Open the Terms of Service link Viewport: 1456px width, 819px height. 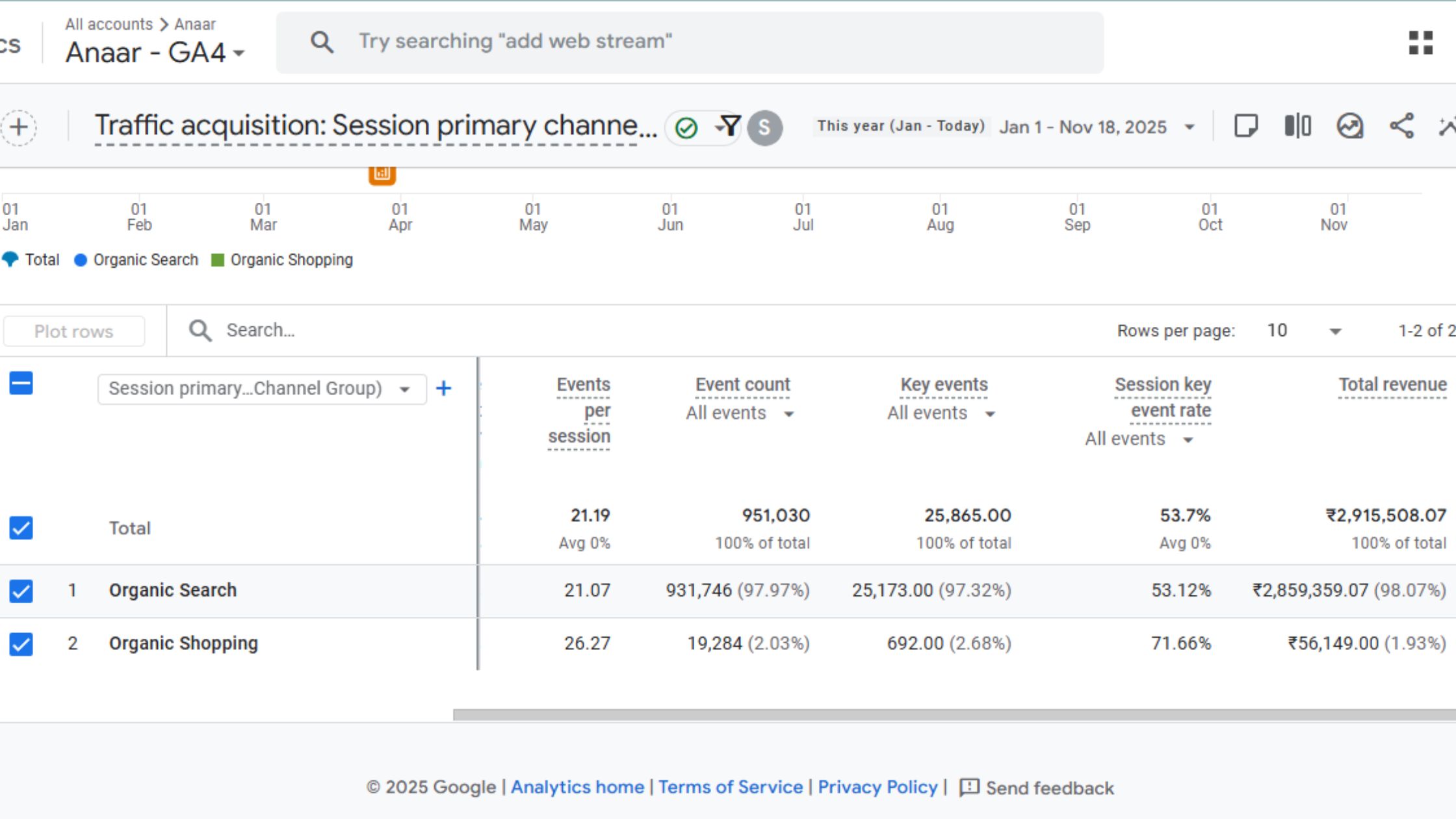(x=733, y=787)
